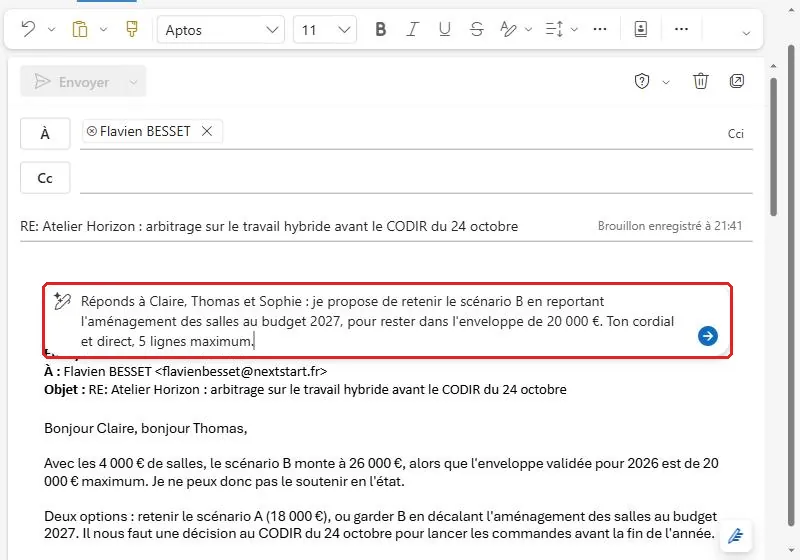Expand the shield icon dropdown chevron

click(666, 82)
